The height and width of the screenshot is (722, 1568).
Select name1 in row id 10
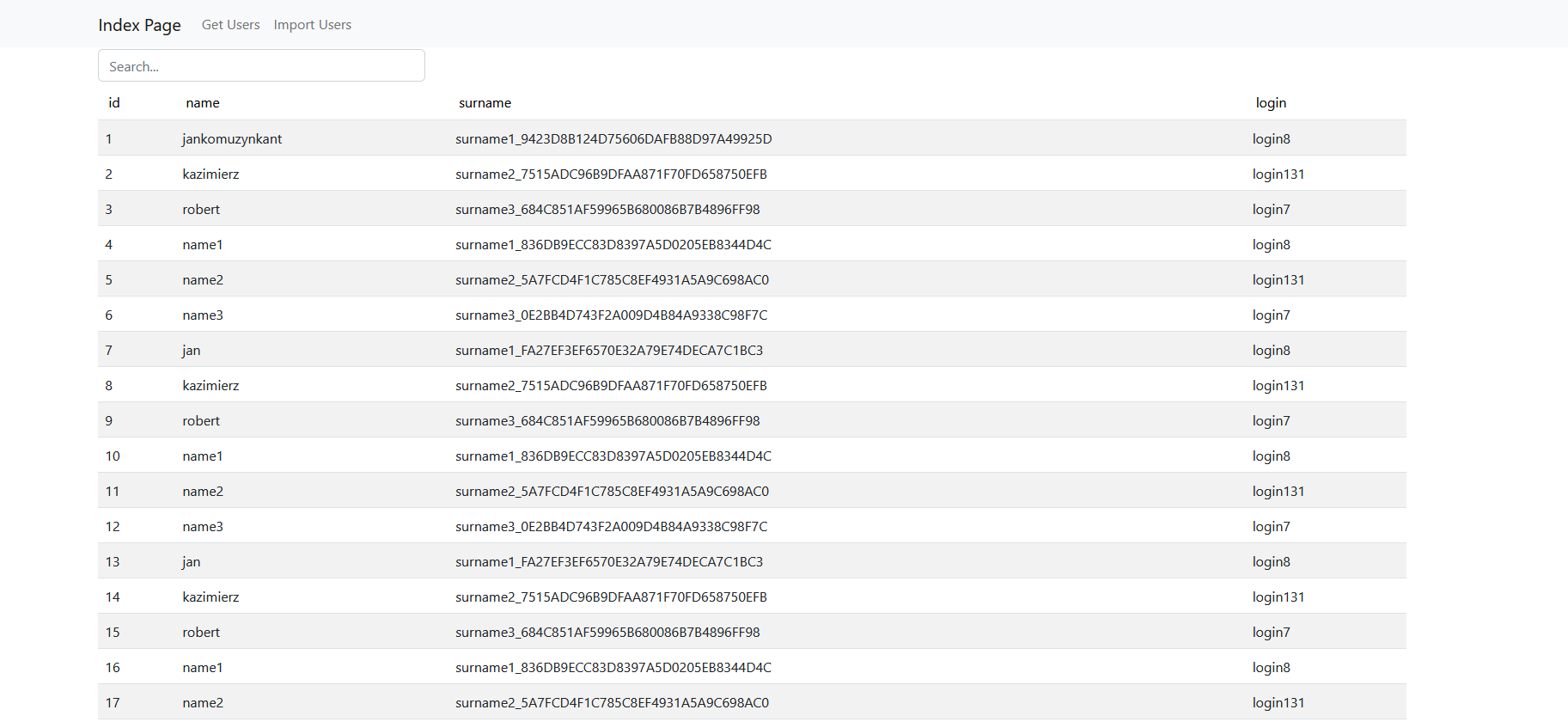[203, 456]
